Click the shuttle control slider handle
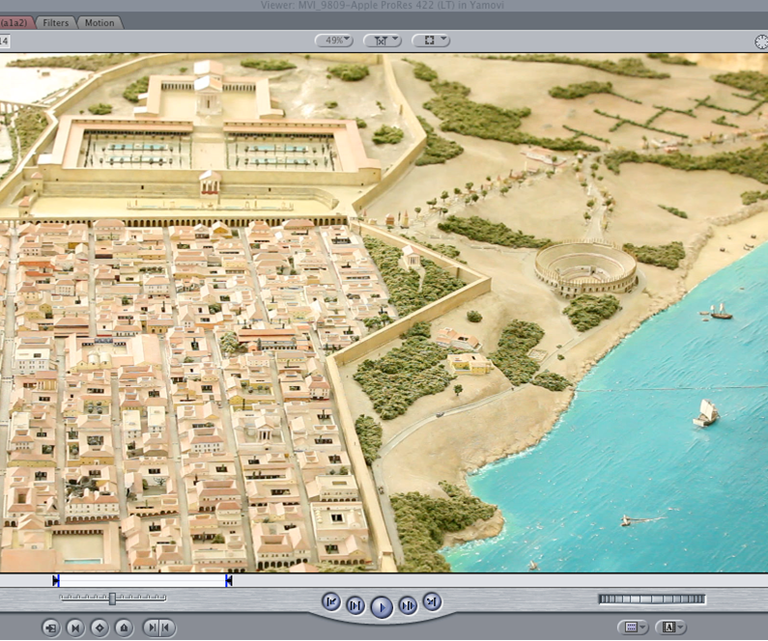 [x=112, y=598]
